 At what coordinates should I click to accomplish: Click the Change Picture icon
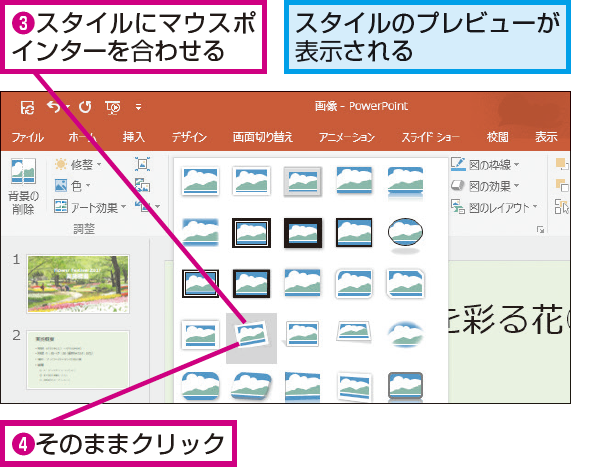point(142,185)
